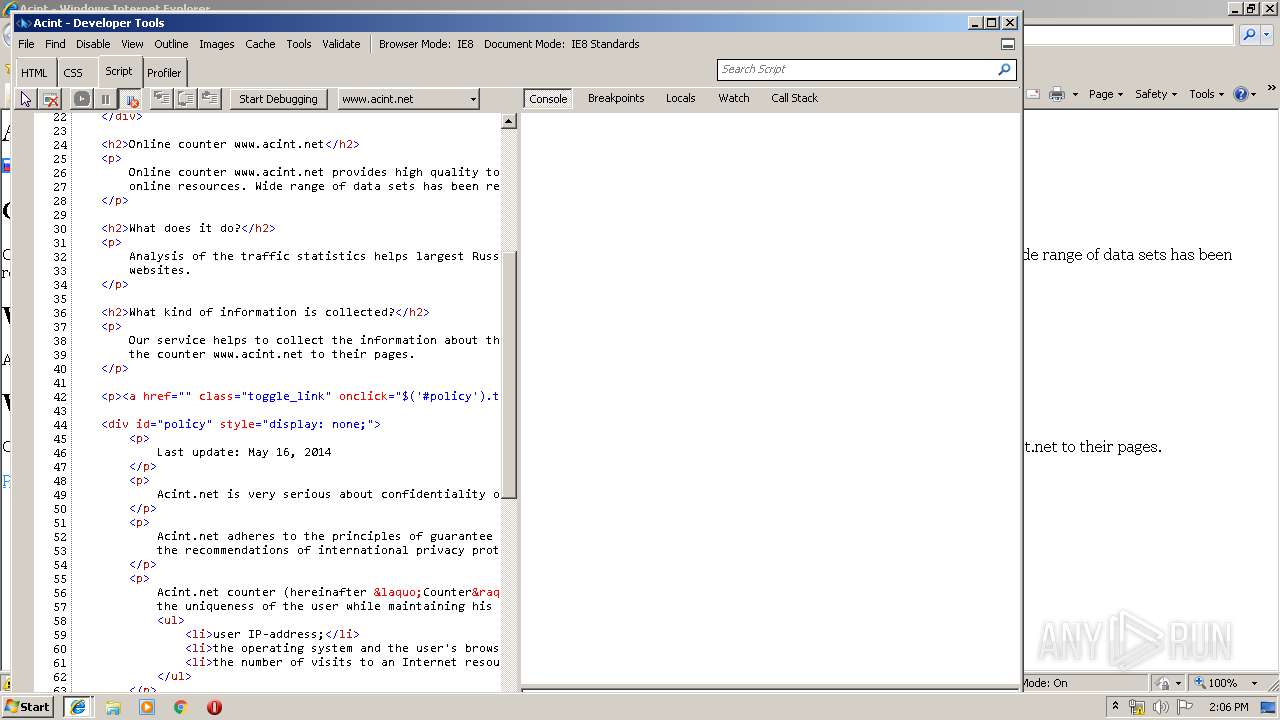Click the Action Center flag tray icon

pos(1184,707)
